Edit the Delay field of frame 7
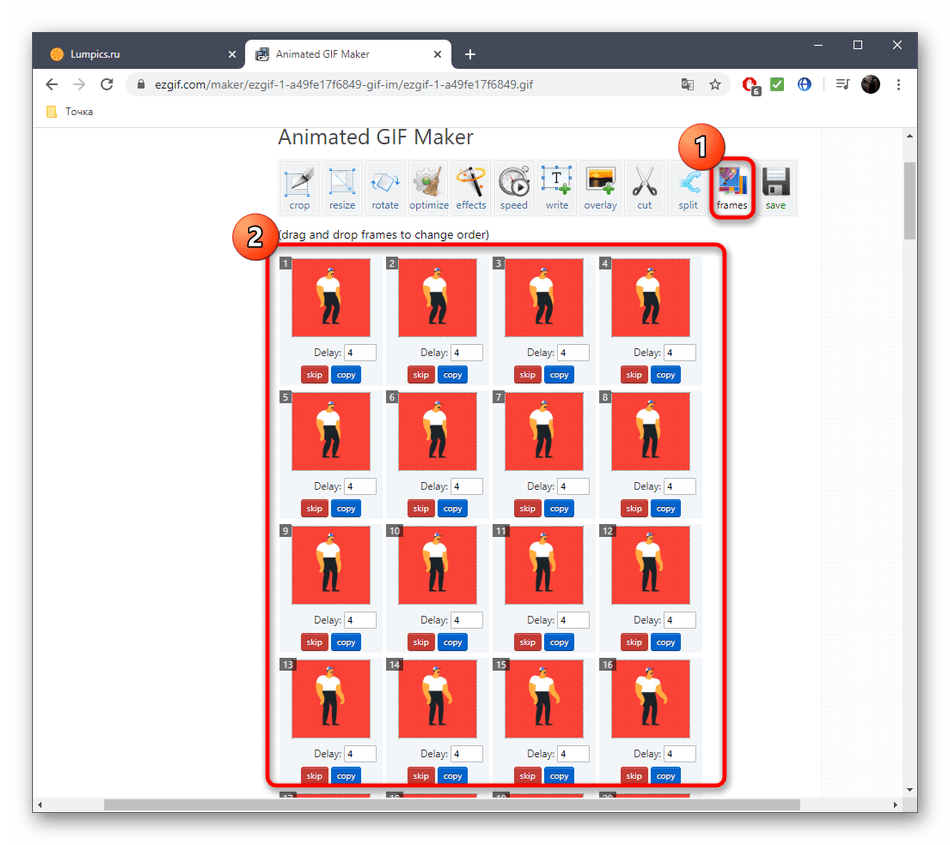 click(573, 486)
